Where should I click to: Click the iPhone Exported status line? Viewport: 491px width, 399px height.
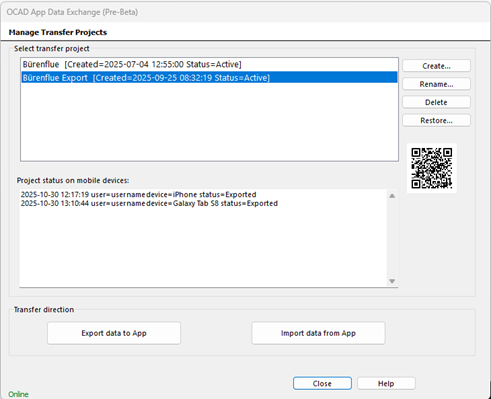click(x=138, y=194)
